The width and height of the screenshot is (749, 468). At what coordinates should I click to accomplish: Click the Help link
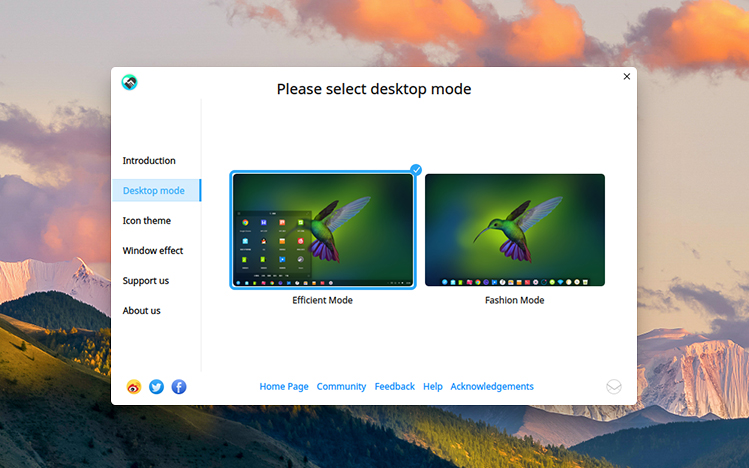(433, 386)
